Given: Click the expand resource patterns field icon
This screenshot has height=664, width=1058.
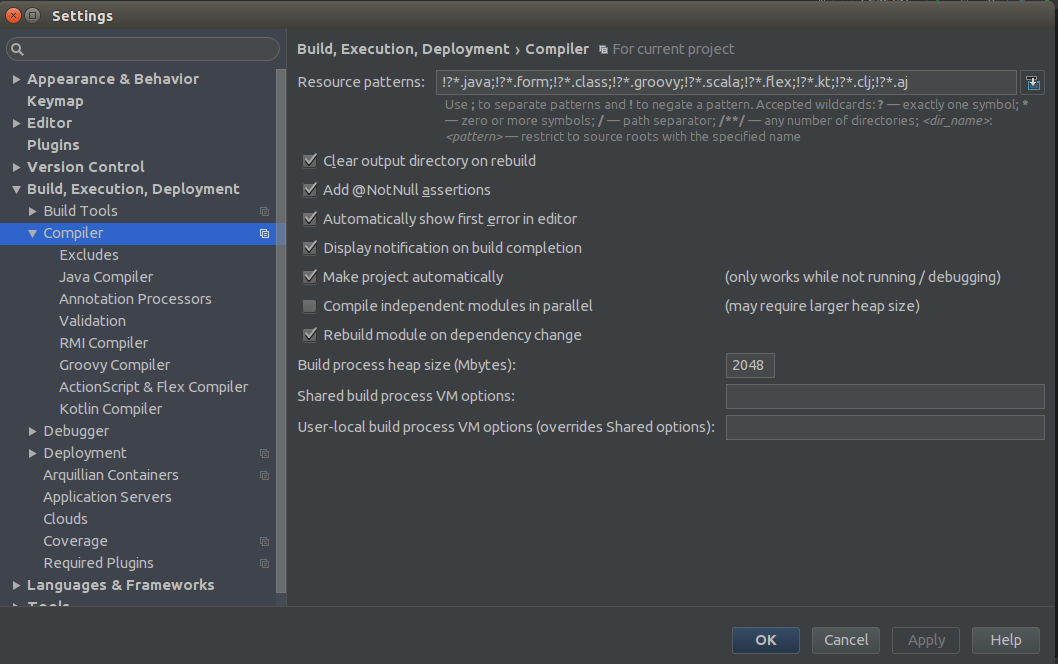Looking at the screenshot, I should (1032, 82).
